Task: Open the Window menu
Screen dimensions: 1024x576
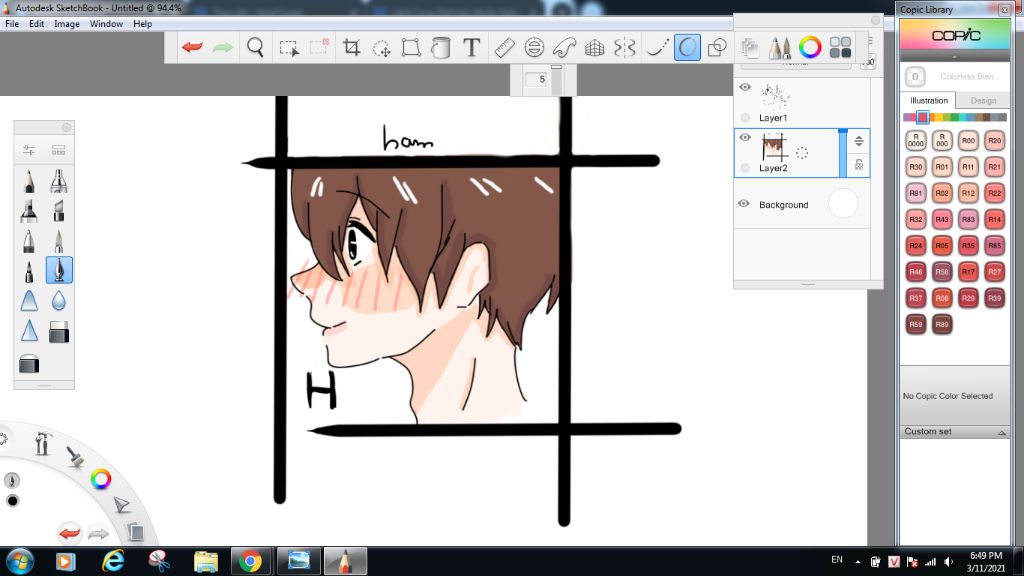Action: [106, 24]
